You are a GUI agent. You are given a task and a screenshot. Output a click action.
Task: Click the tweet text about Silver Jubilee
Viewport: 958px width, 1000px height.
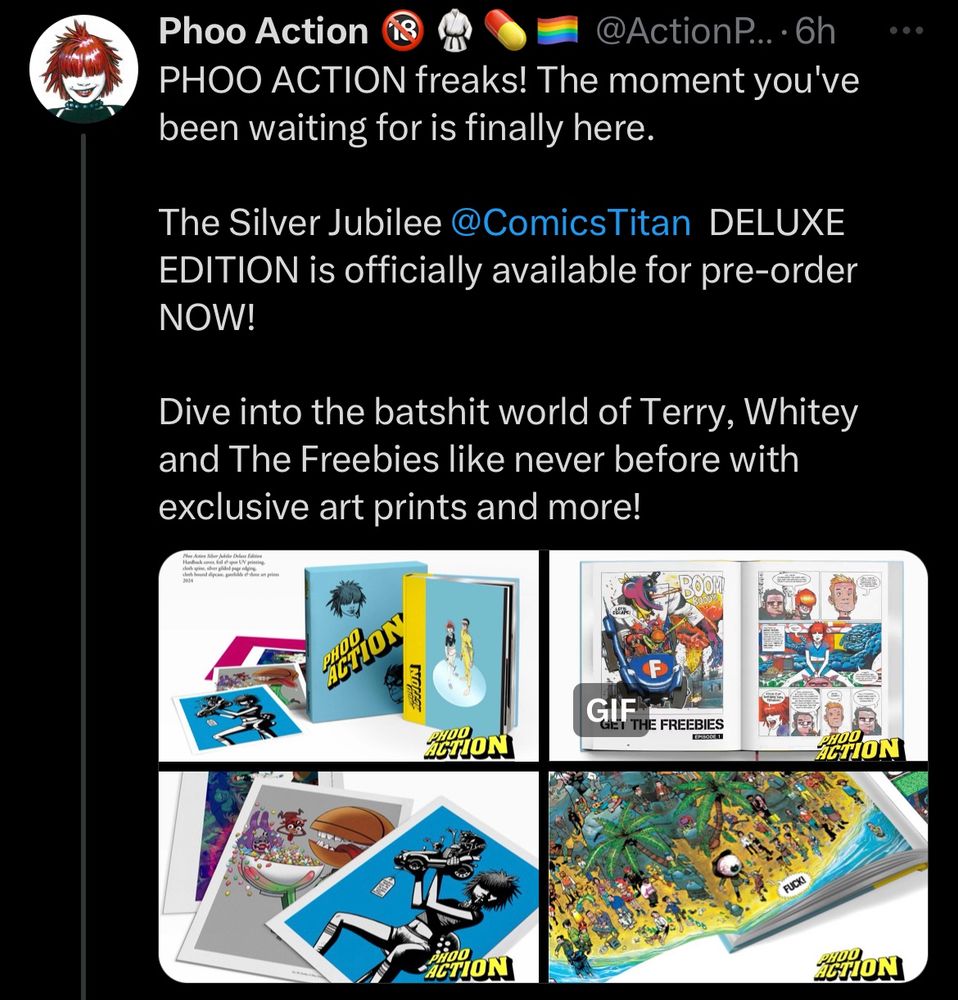click(x=508, y=270)
